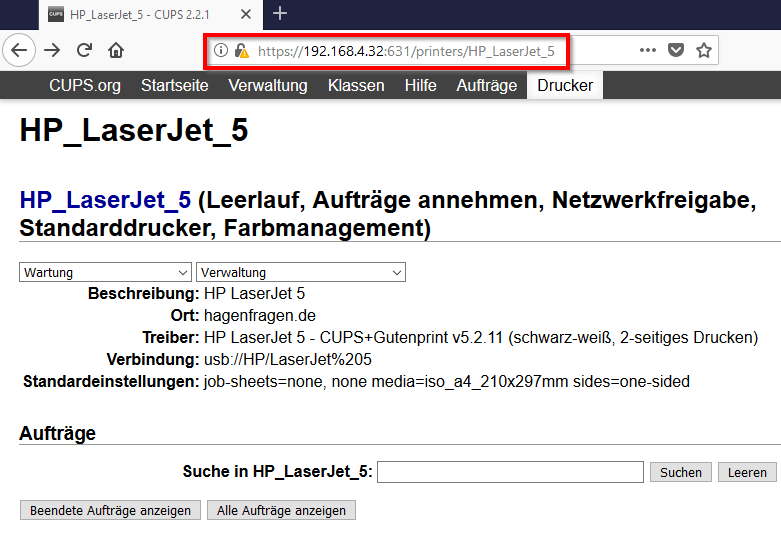Save page to Pocket icon
The width and height of the screenshot is (781, 533).
[675, 50]
